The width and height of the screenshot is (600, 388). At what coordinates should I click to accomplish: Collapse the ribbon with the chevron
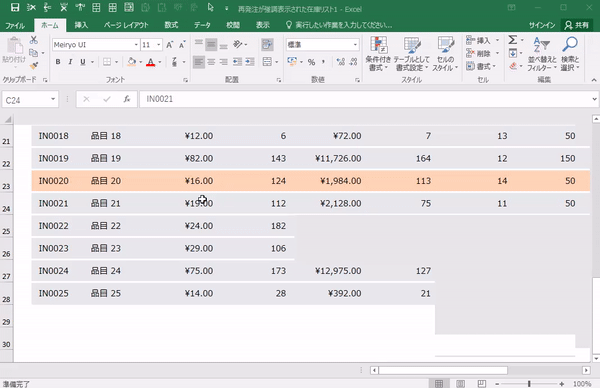(x=594, y=80)
